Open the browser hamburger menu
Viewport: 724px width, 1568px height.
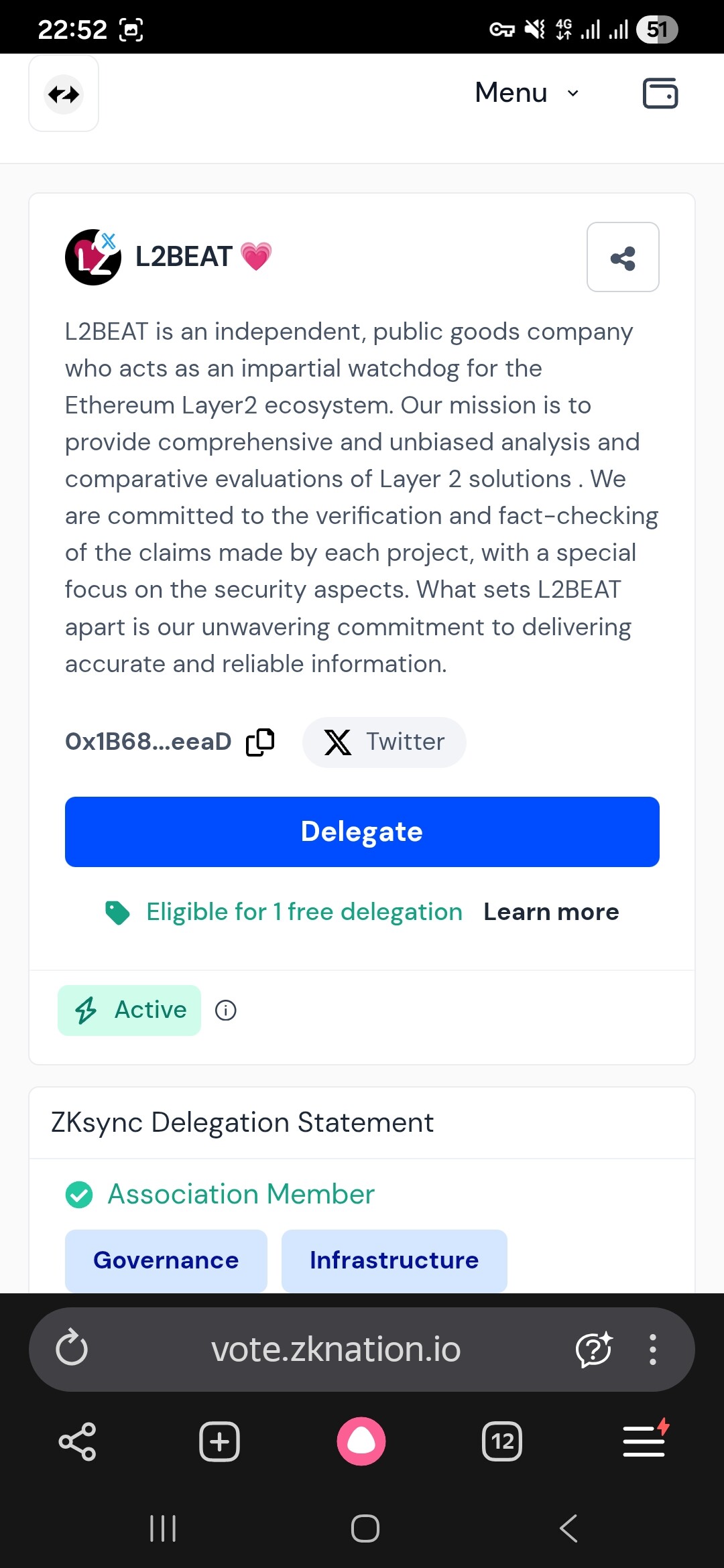pyautogui.click(x=644, y=1441)
